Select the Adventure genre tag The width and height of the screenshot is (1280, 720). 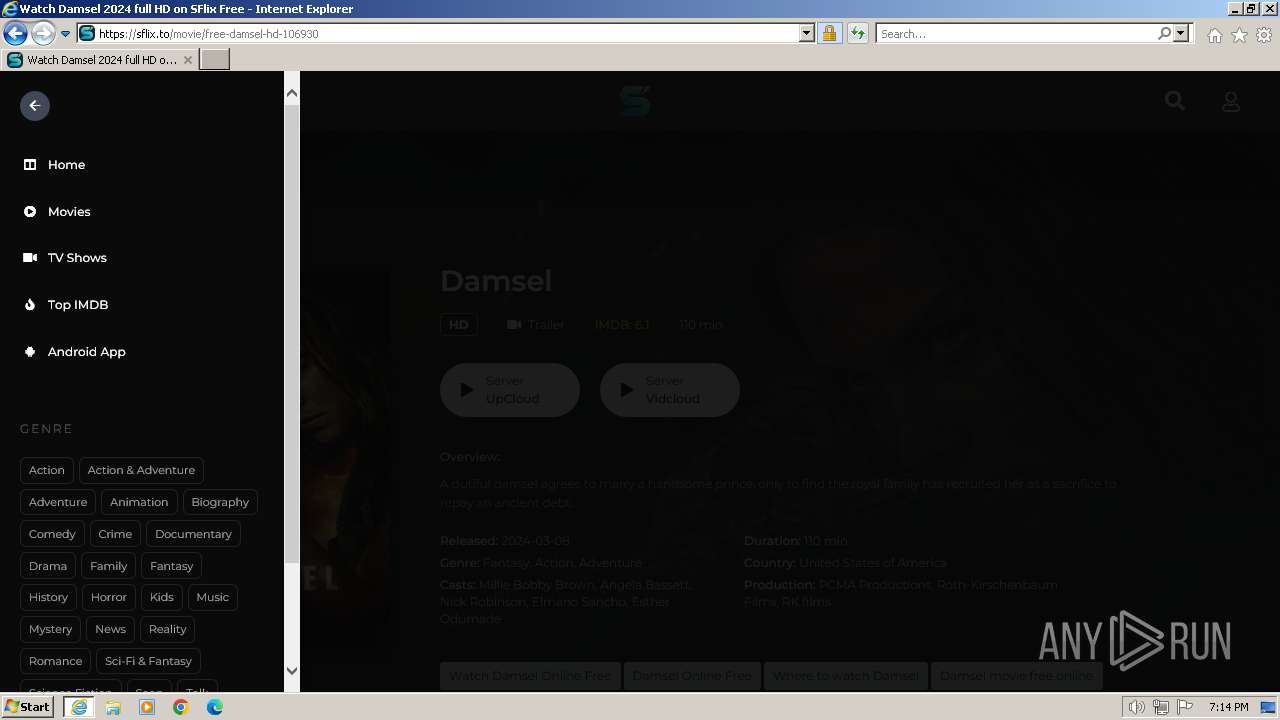(x=58, y=502)
